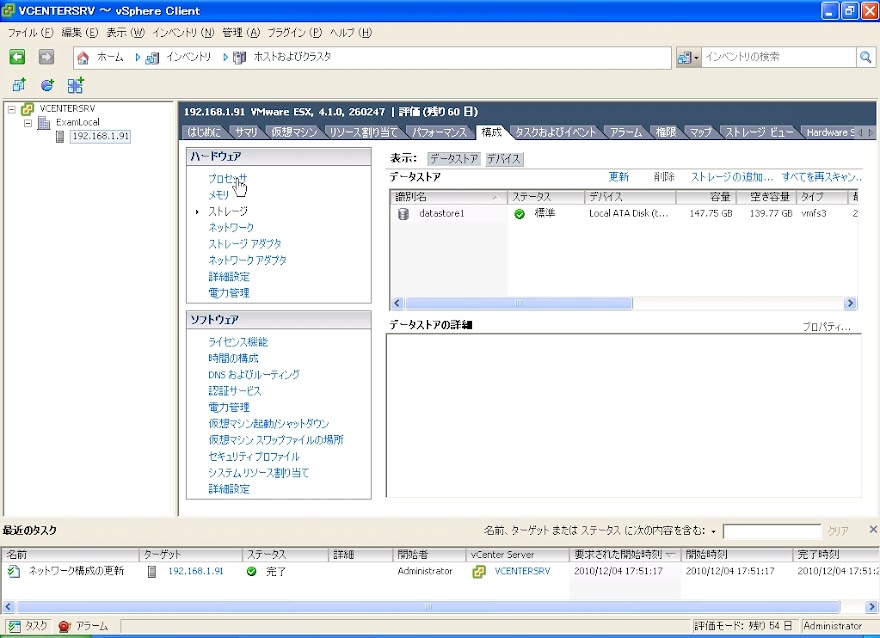
Task: Open the プラグイン (Plug-ins) menu
Action: coord(294,33)
